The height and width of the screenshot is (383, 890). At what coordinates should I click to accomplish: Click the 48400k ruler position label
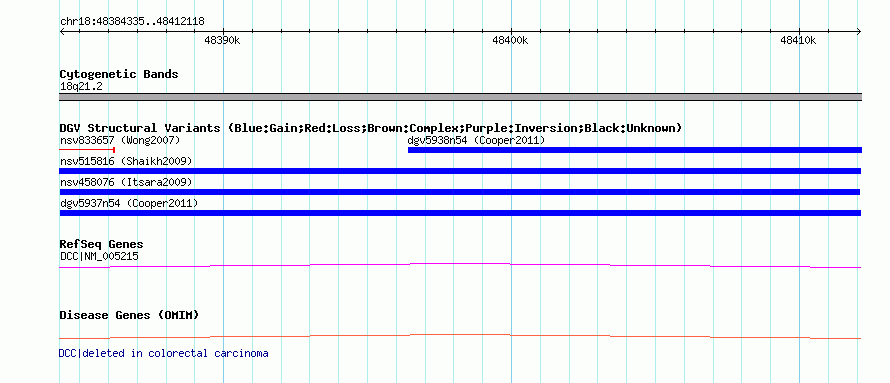coord(510,41)
